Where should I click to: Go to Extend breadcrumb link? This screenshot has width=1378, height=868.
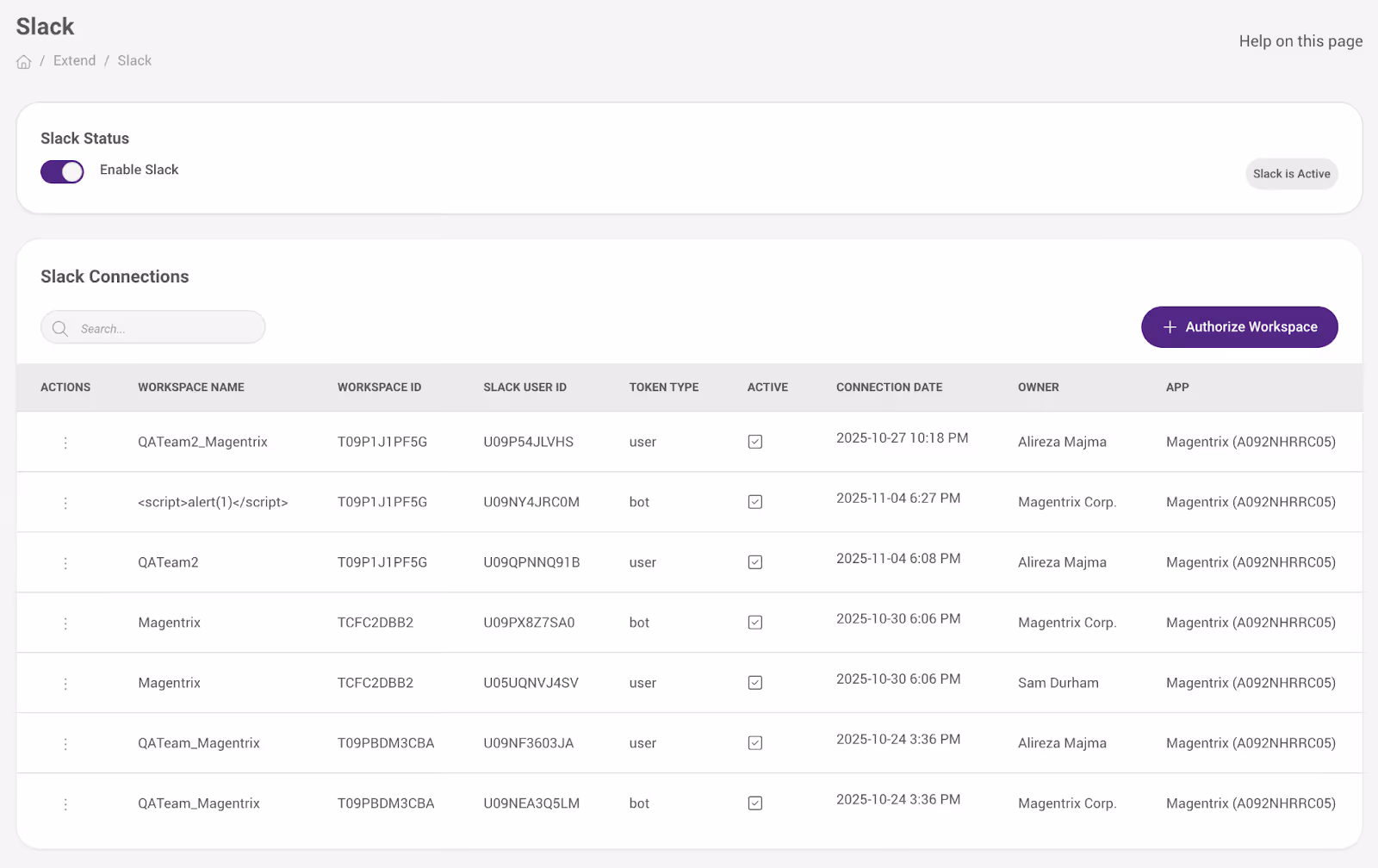[x=74, y=60]
